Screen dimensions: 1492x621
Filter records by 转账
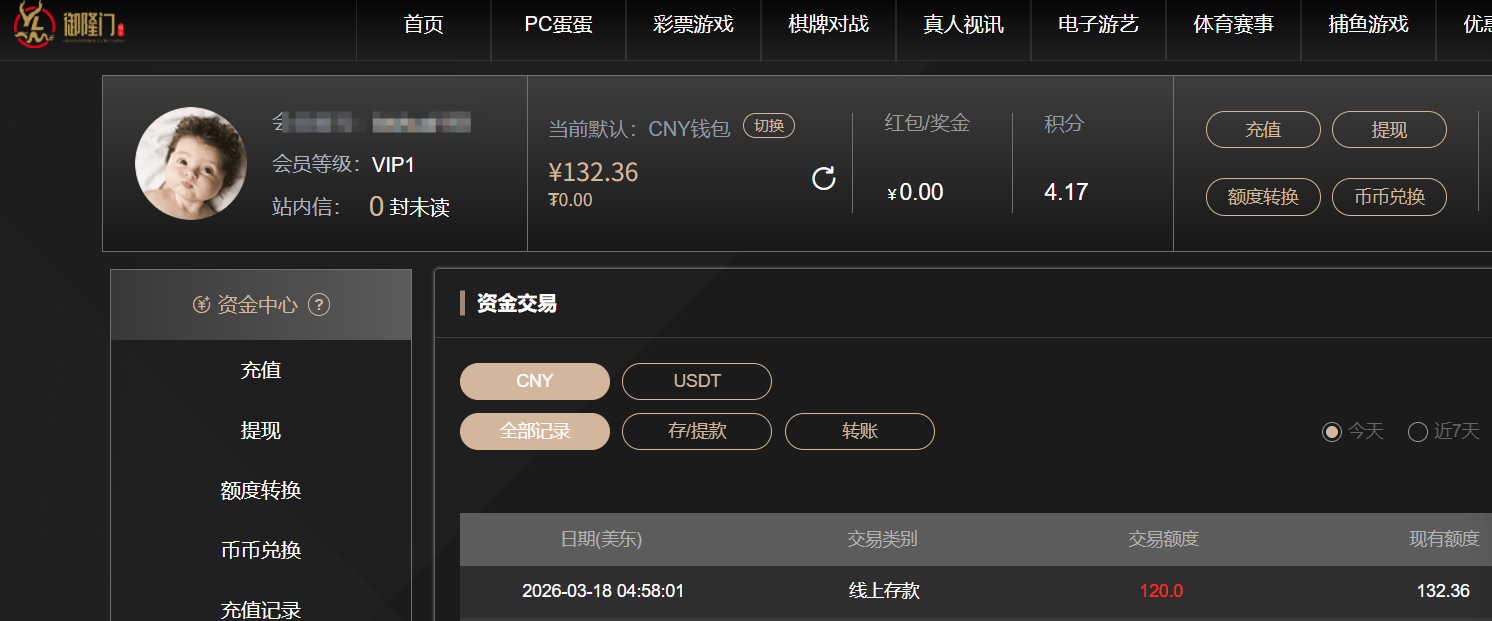click(860, 431)
